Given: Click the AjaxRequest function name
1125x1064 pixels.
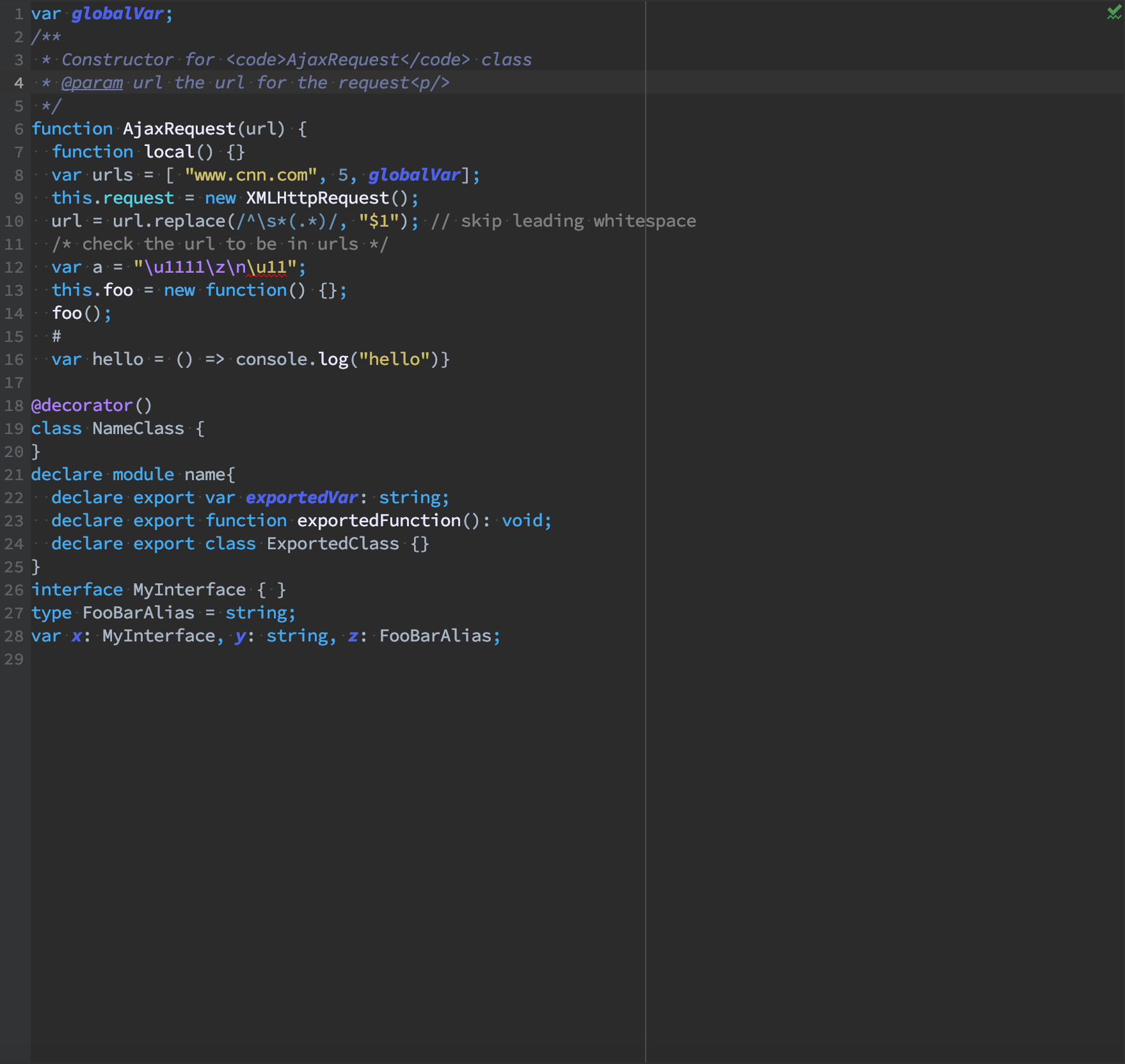Looking at the screenshot, I should click(x=179, y=129).
